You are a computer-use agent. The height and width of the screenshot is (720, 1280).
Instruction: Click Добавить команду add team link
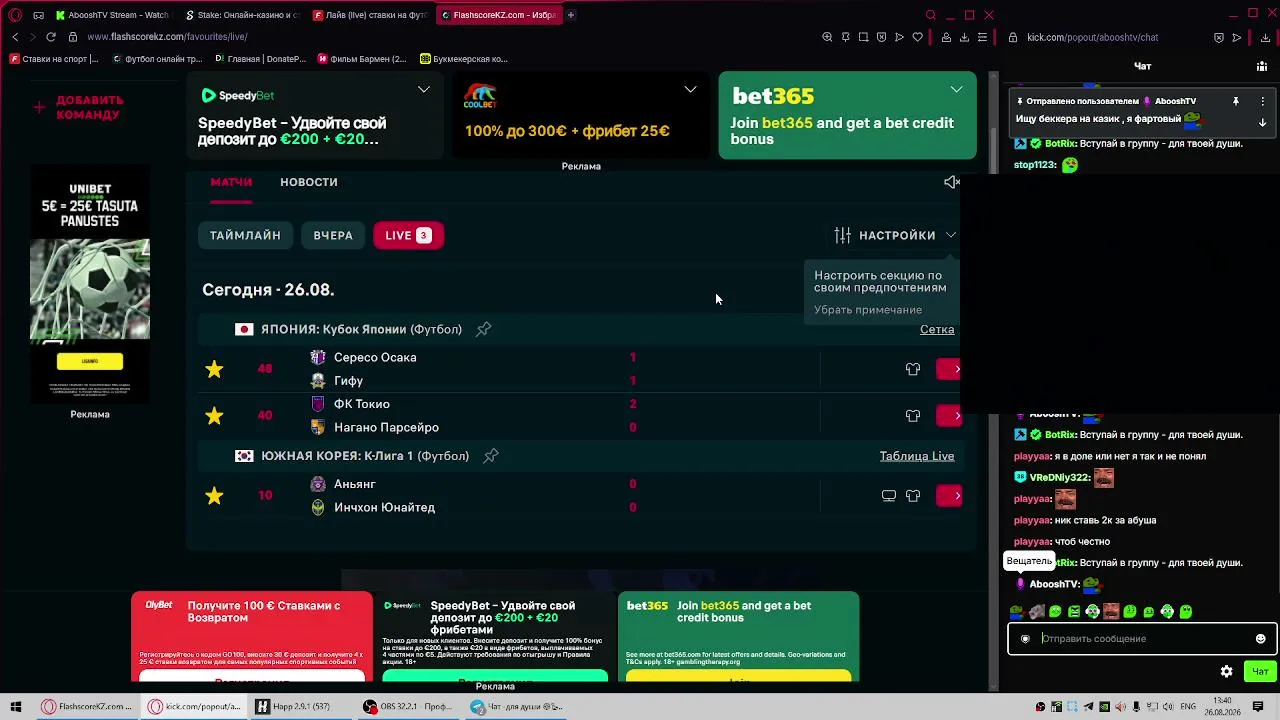pyautogui.click(x=79, y=107)
